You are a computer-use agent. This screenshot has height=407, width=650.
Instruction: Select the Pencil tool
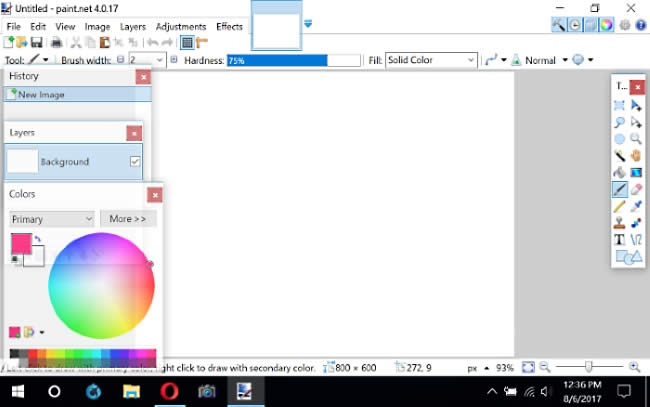coord(619,206)
